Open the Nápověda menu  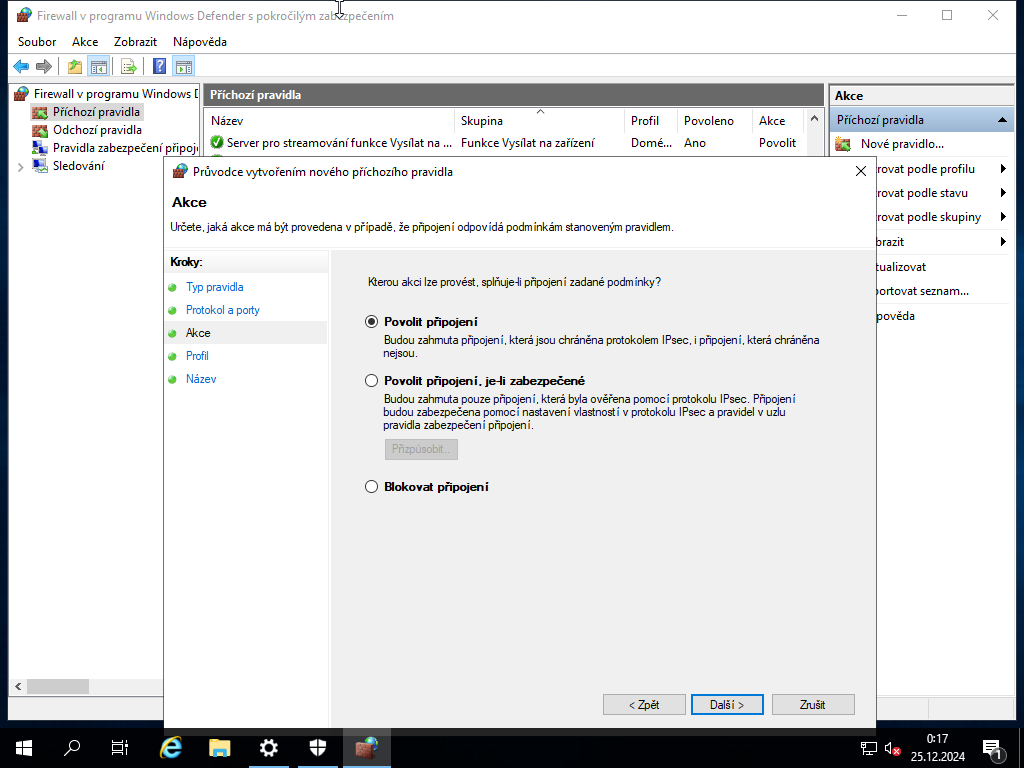click(x=198, y=41)
